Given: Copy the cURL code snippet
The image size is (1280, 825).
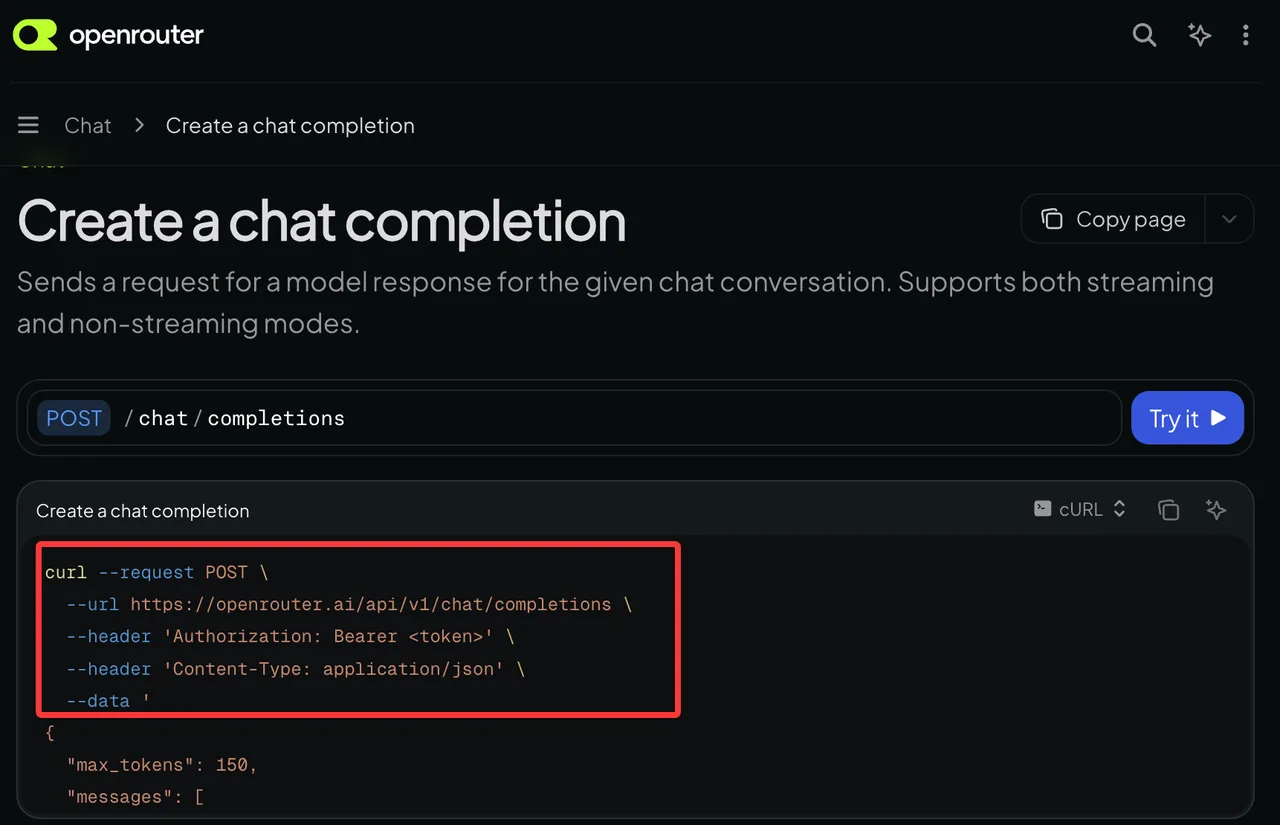Looking at the screenshot, I should coord(1168,510).
